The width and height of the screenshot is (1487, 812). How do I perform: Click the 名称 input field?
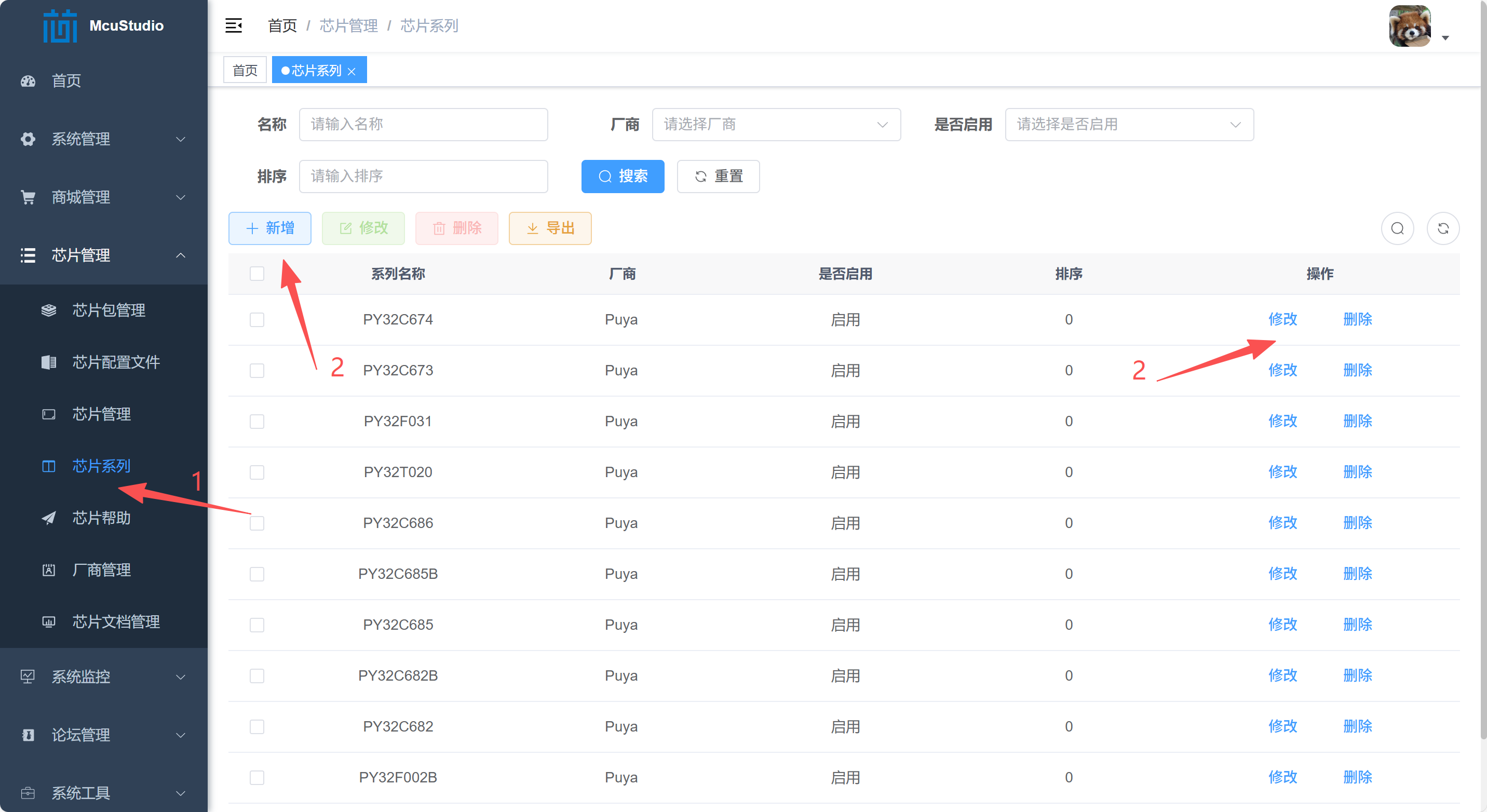point(423,124)
